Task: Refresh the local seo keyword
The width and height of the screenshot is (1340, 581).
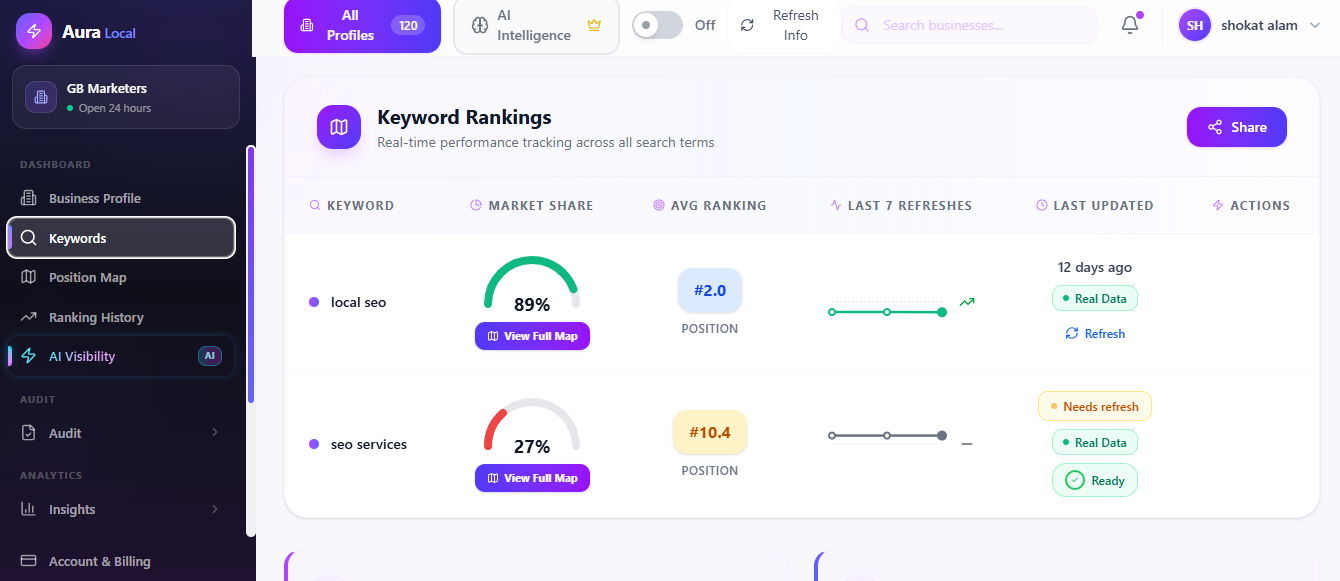Action: point(1095,333)
